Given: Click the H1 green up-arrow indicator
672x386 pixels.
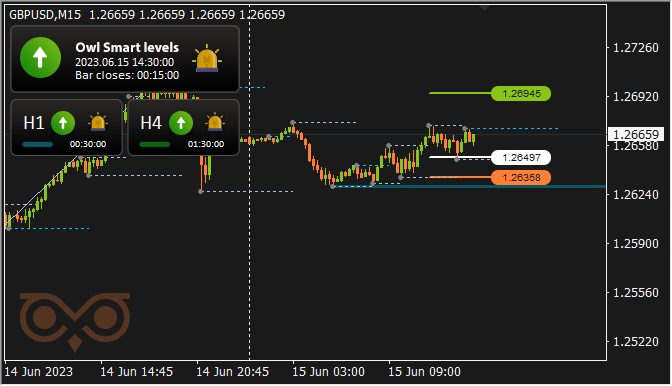Looking at the screenshot, I should point(63,123).
